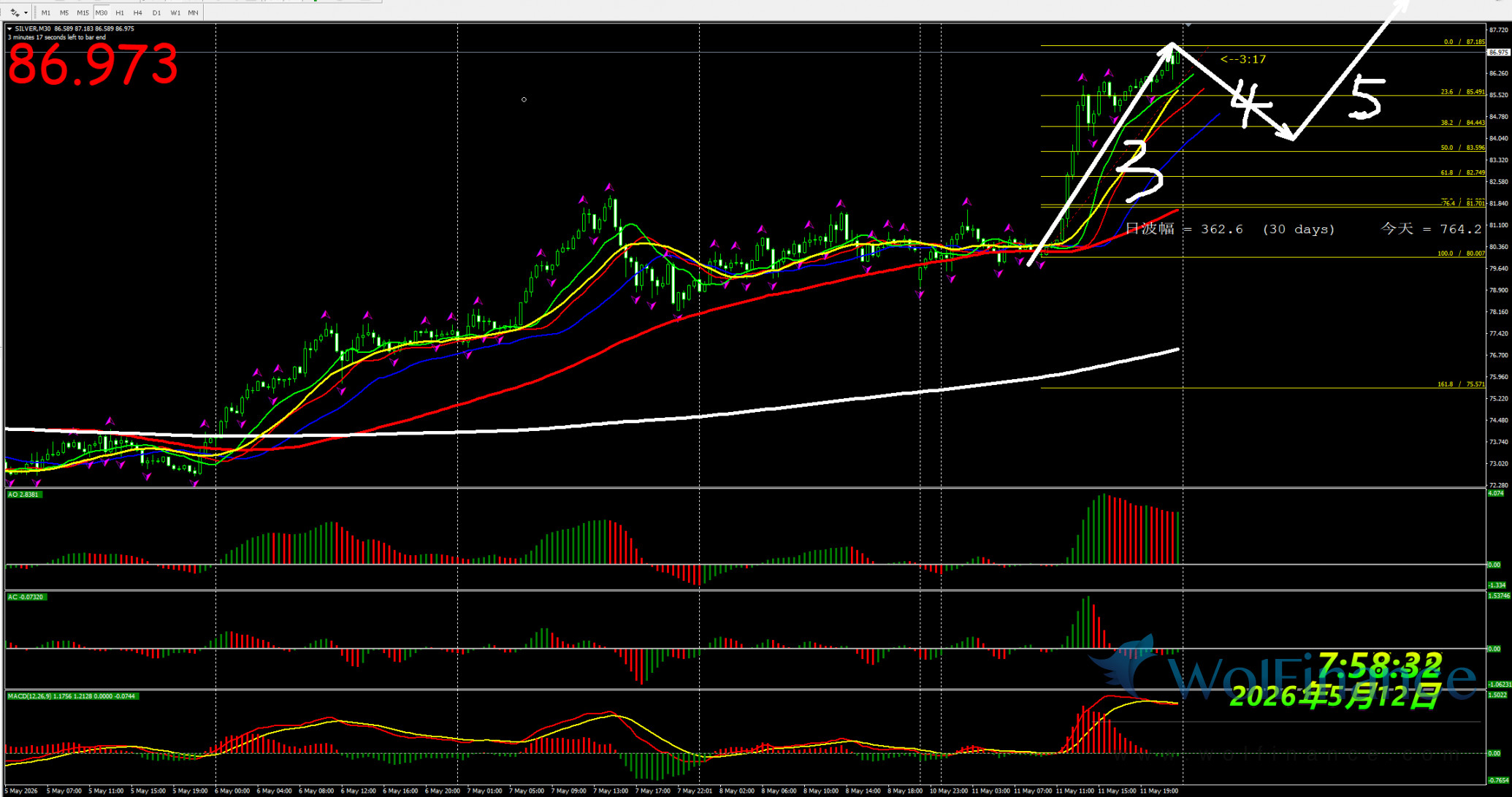Click the AC -0.07320 indicator label
1512x797 pixels.
[x=26, y=597]
